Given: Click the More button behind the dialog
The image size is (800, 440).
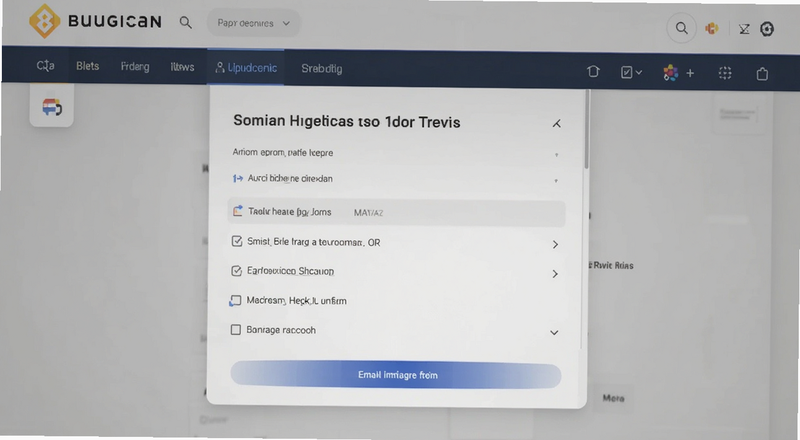Looking at the screenshot, I should (613, 398).
